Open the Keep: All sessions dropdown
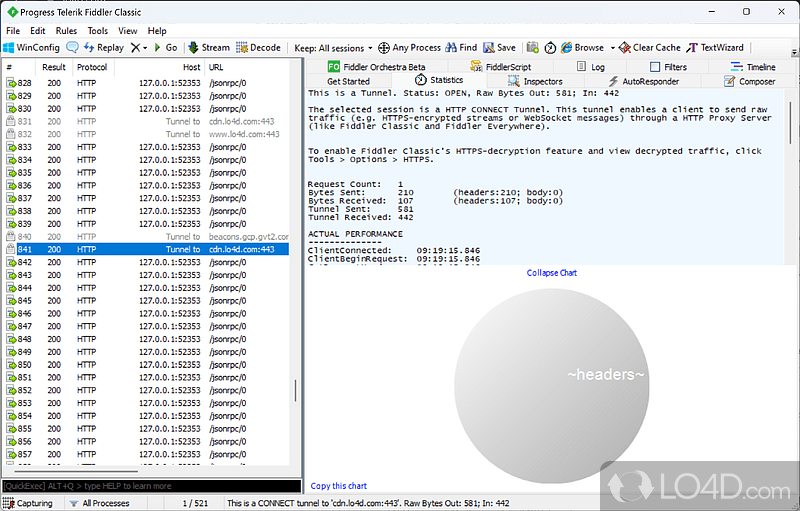The height and width of the screenshot is (511, 800). 333,48
